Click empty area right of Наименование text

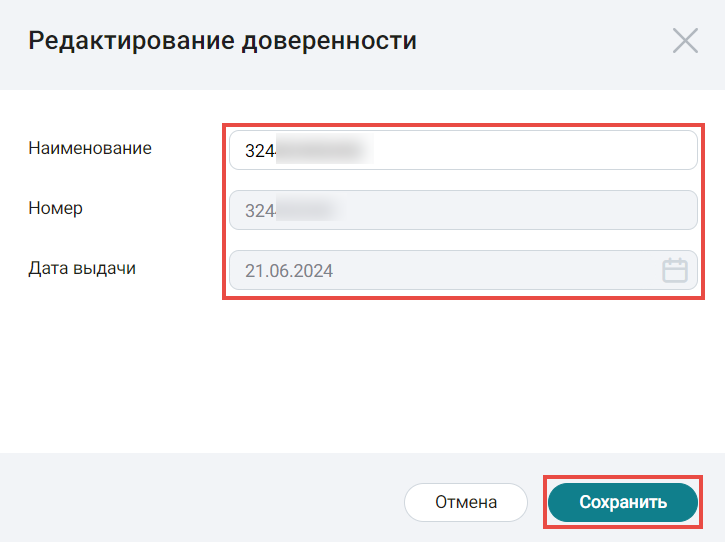[532, 150]
